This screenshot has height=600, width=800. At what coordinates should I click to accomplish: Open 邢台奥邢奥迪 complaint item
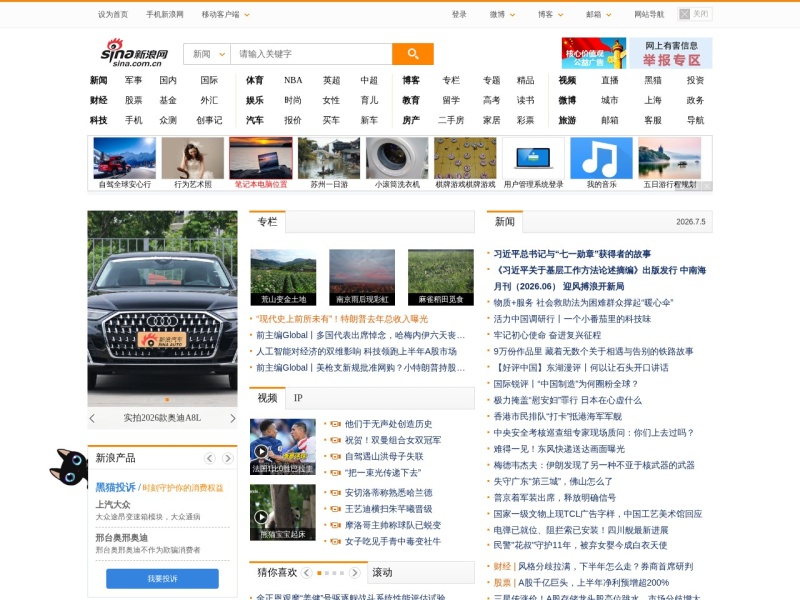(x=121, y=538)
